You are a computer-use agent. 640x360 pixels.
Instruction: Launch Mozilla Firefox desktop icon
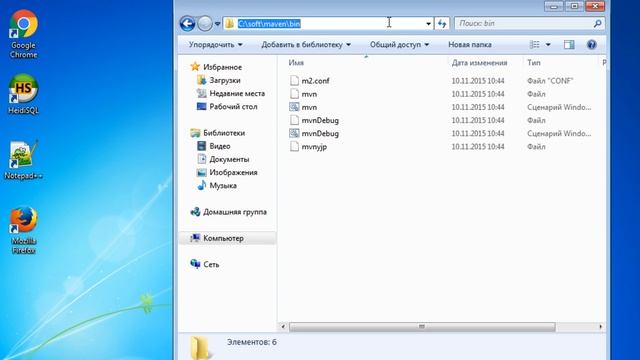click(x=23, y=231)
